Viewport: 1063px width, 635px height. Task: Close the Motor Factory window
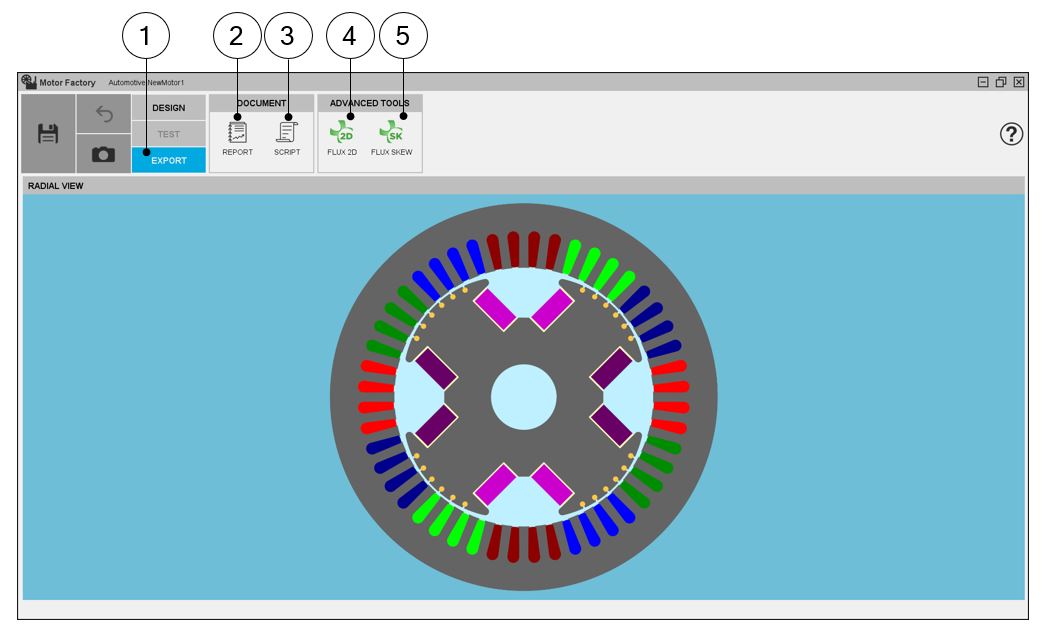click(x=1018, y=82)
